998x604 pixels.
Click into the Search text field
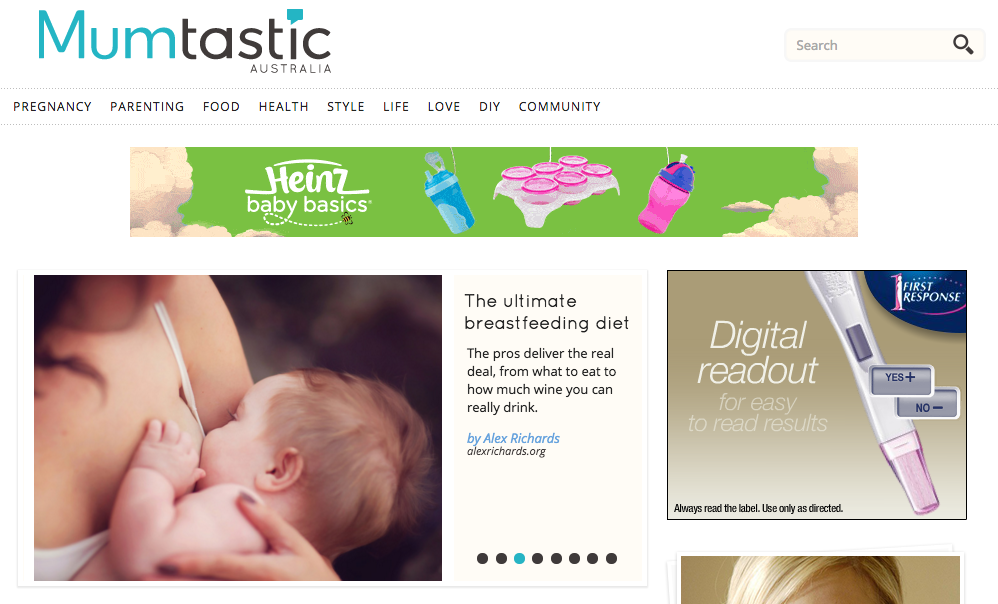point(869,45)
